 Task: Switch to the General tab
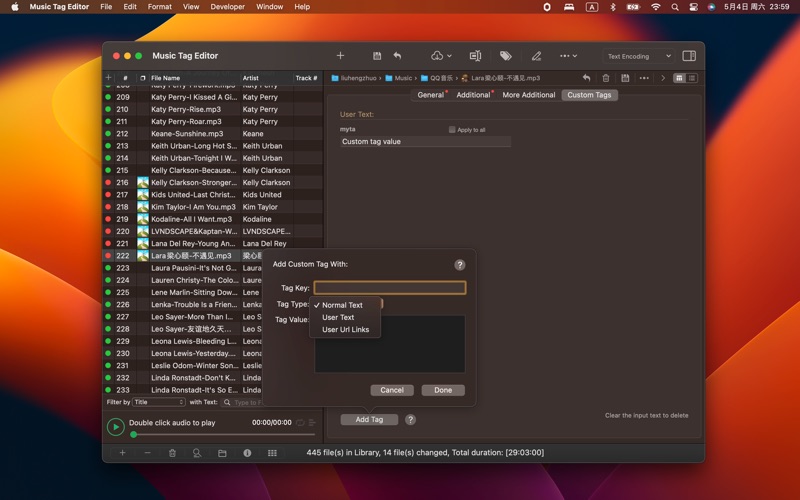pos(431,95)
